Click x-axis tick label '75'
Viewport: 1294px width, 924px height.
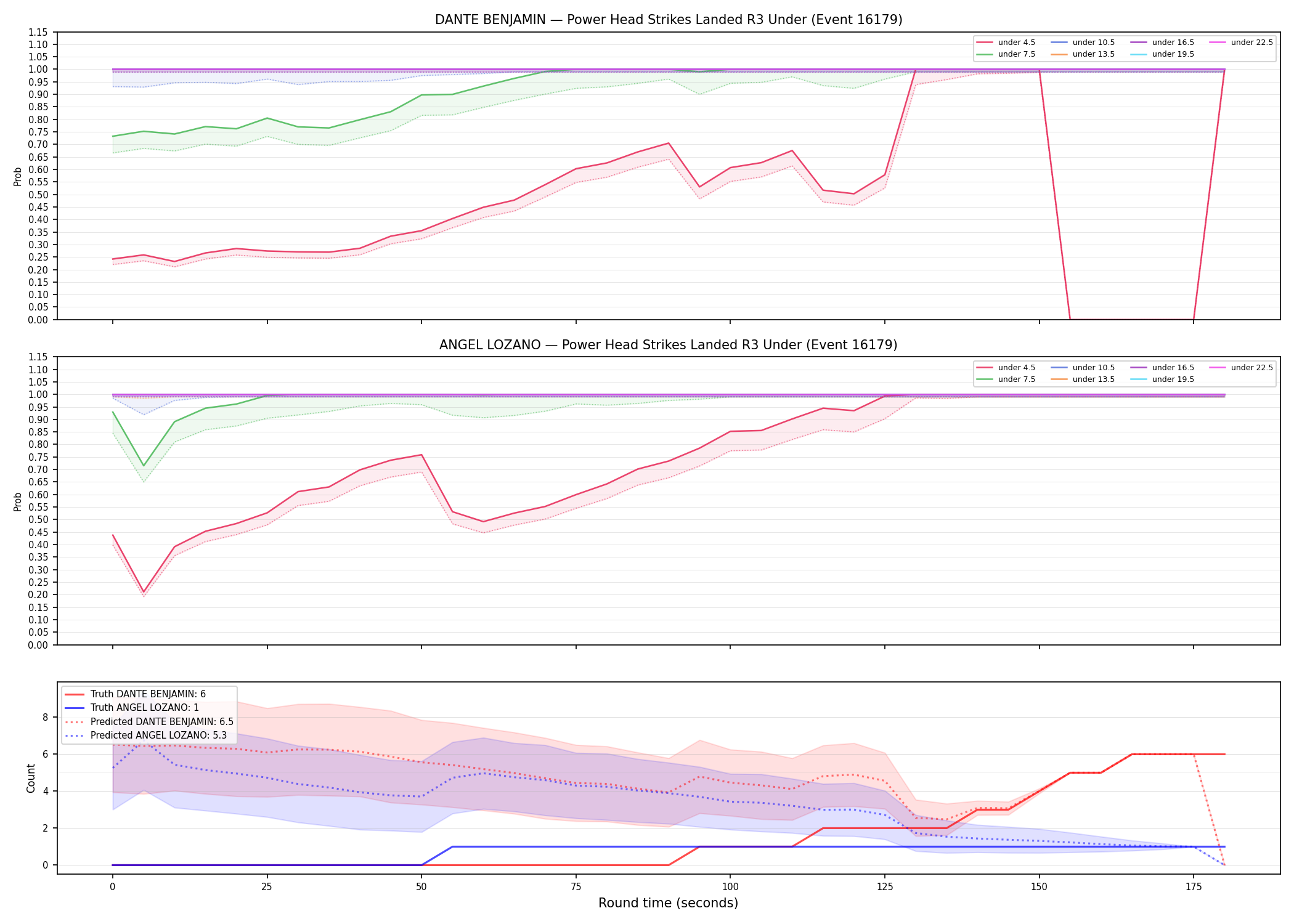point(576,887)
